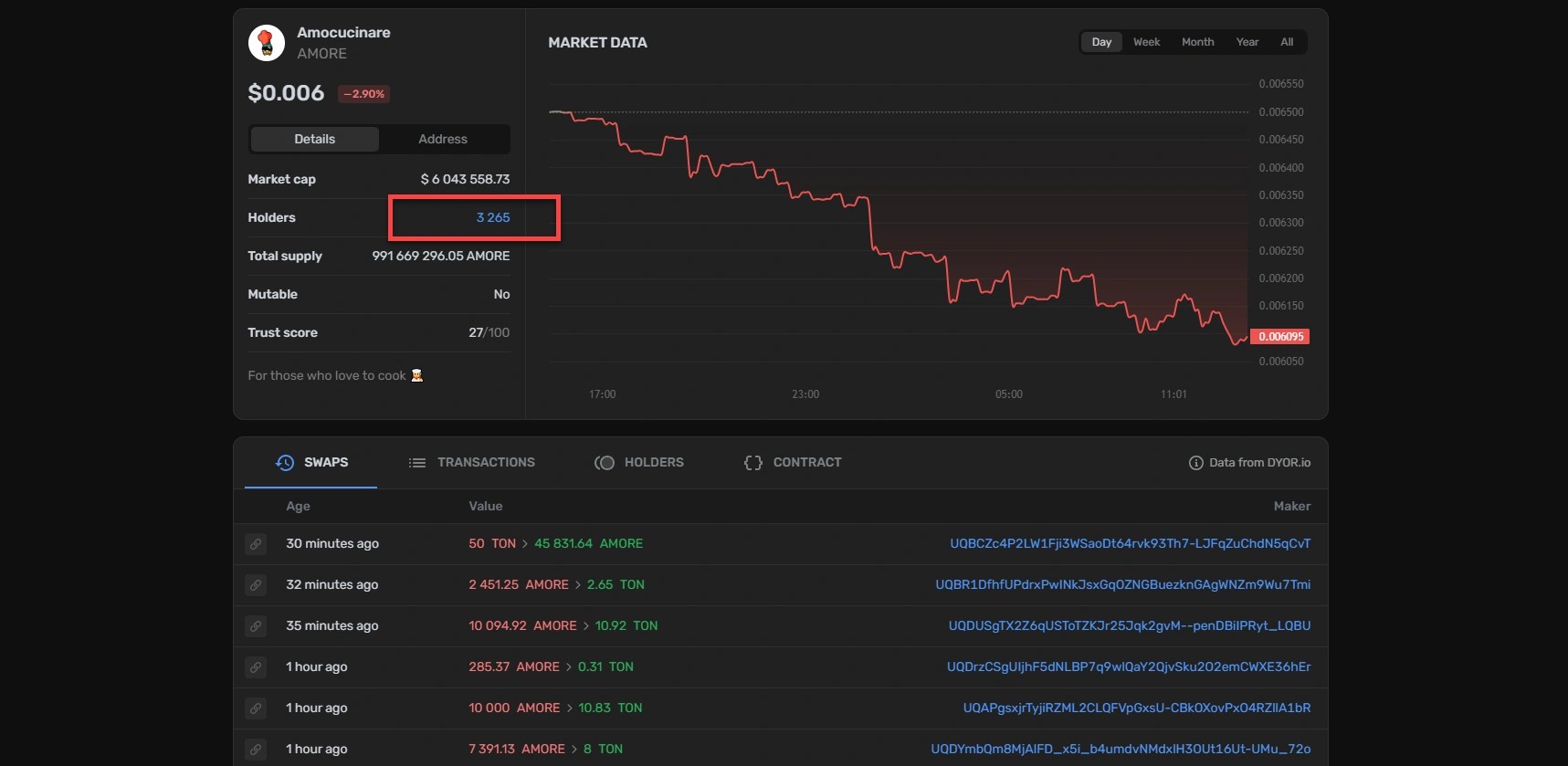Select the Day chart range
This screenshot has height=766, width=1568.
click(1101, 42)
